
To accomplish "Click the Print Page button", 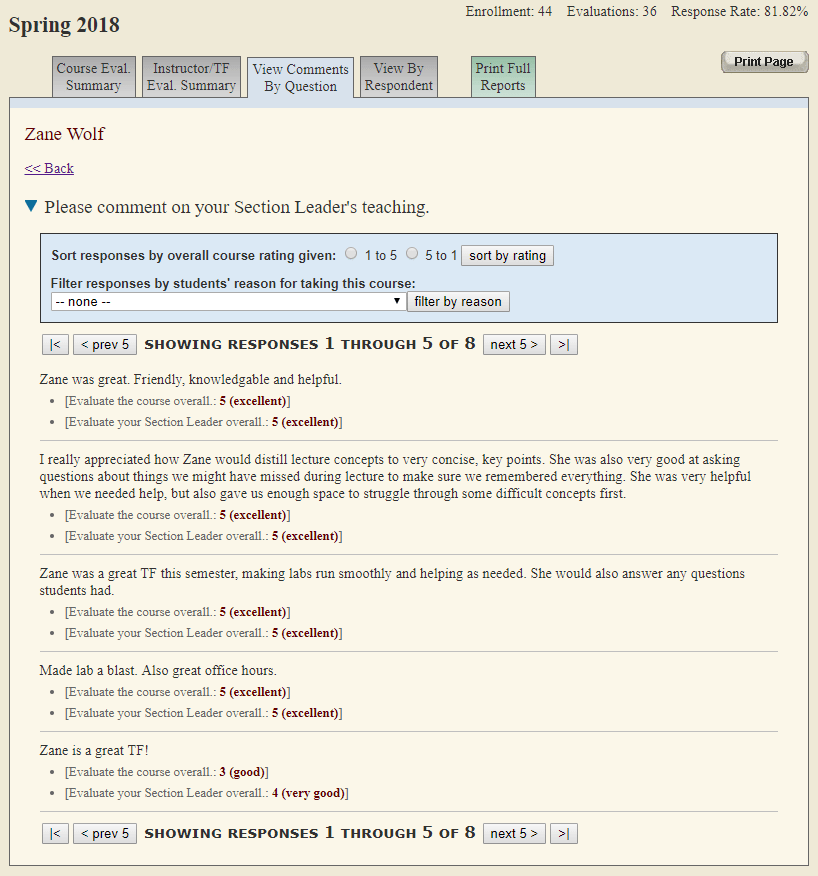I will click(x=763, y=62).
